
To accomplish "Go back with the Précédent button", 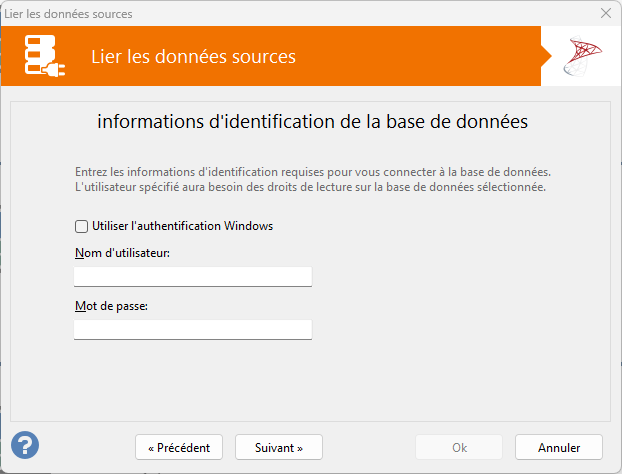I will point(179,446).
